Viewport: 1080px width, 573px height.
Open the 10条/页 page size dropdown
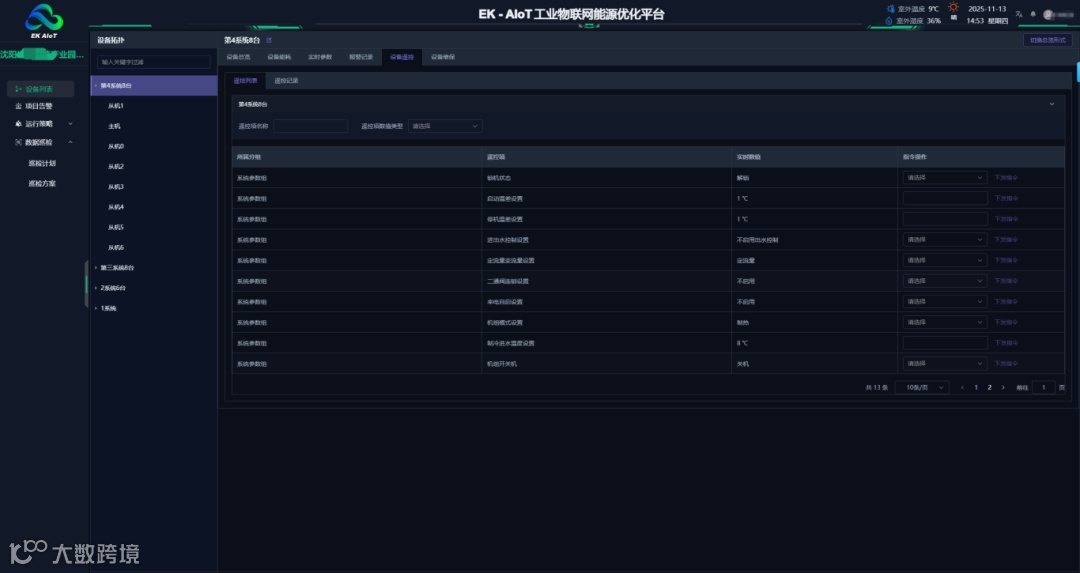tap(922, 388)
